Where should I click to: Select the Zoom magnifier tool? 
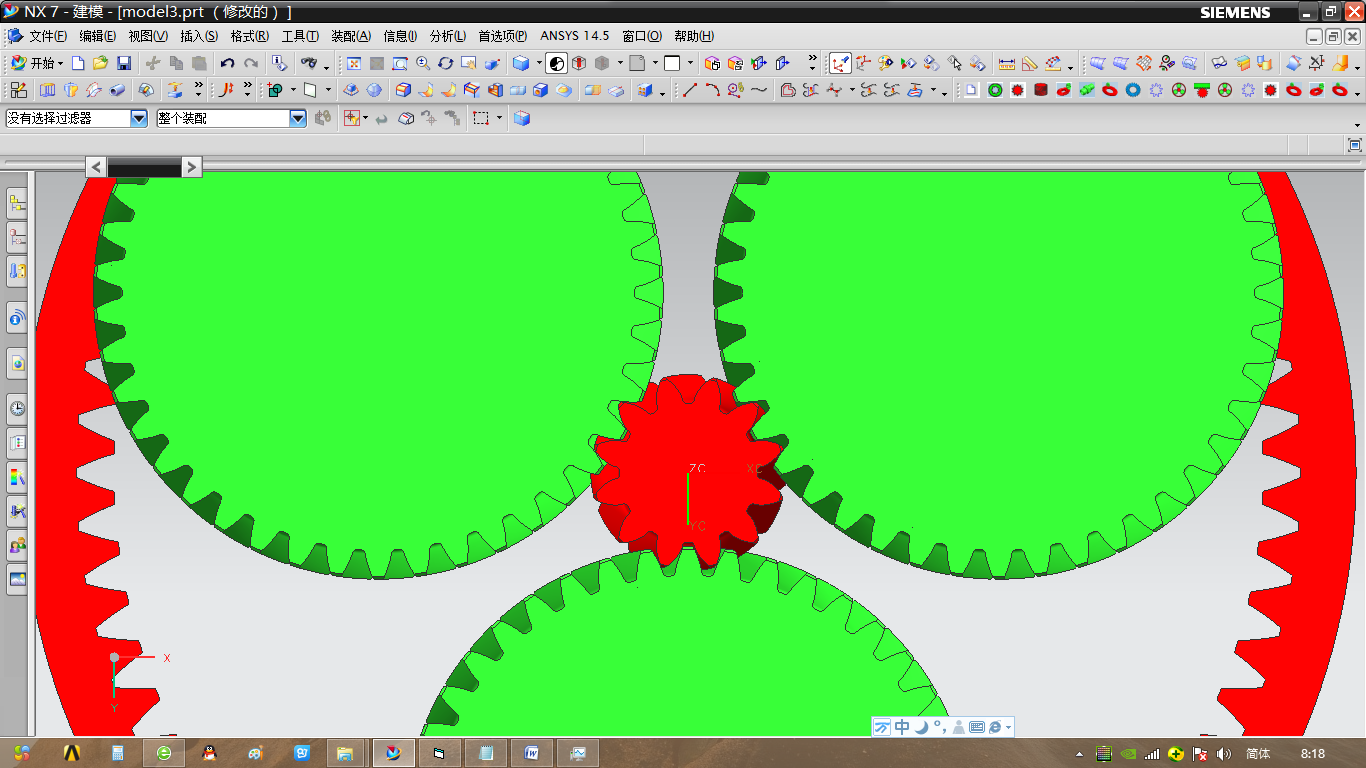(423, 63)
